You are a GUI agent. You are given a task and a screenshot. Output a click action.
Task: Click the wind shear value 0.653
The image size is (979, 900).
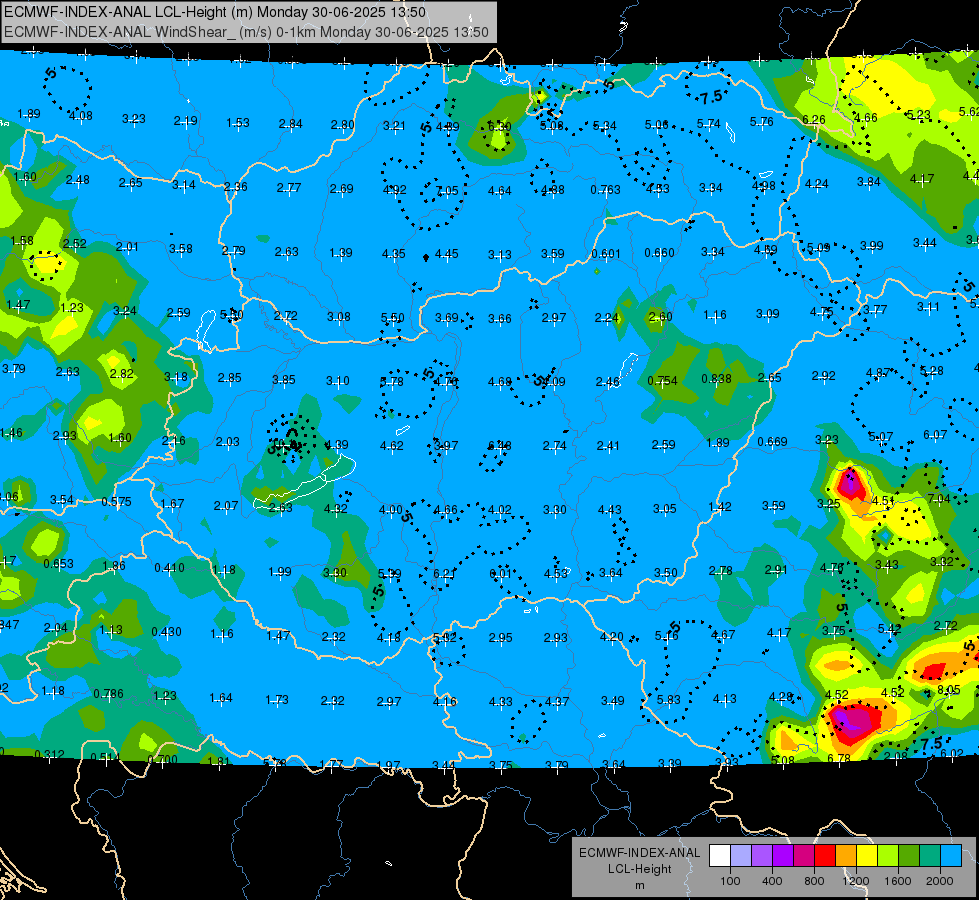59,563
